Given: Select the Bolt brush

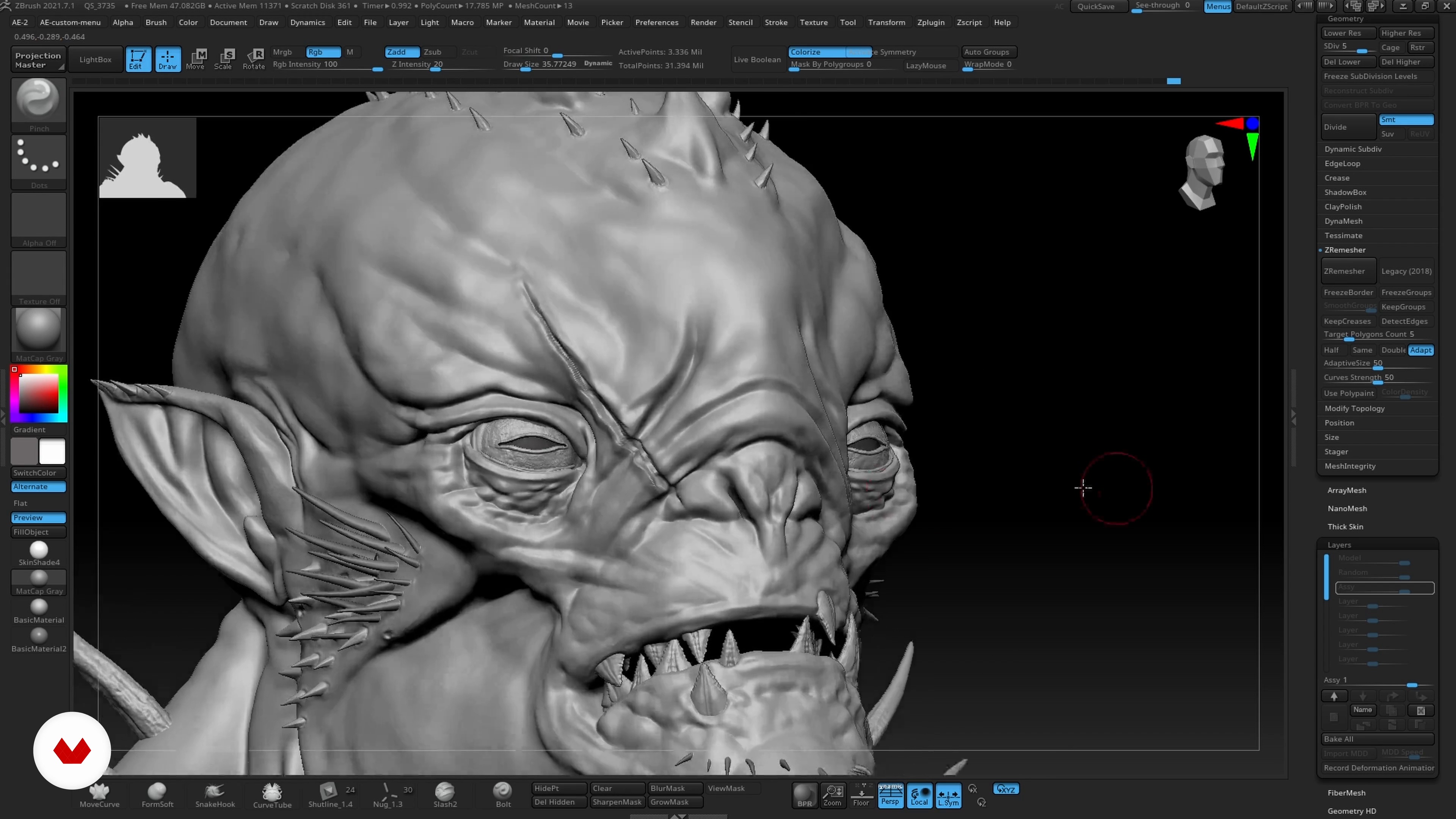Looking at the screenshot, I should [x=502, y=795].
